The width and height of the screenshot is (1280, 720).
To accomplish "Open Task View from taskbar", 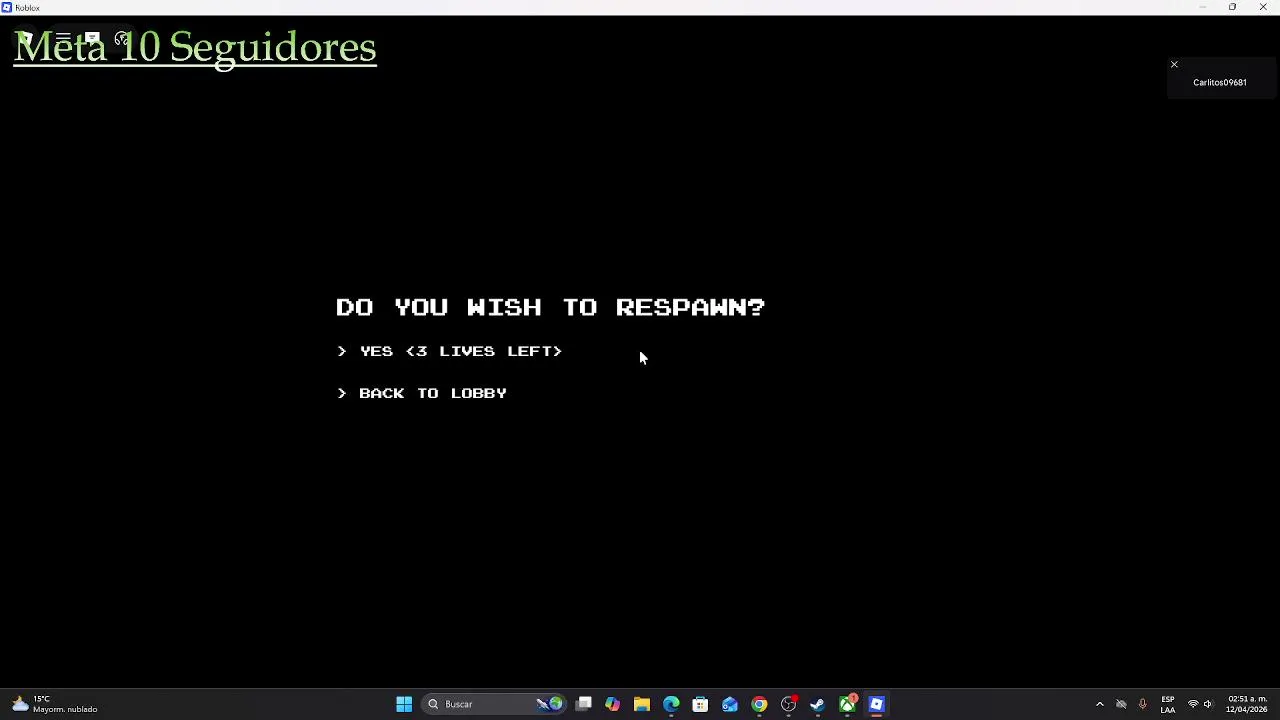I will point(584,704).
